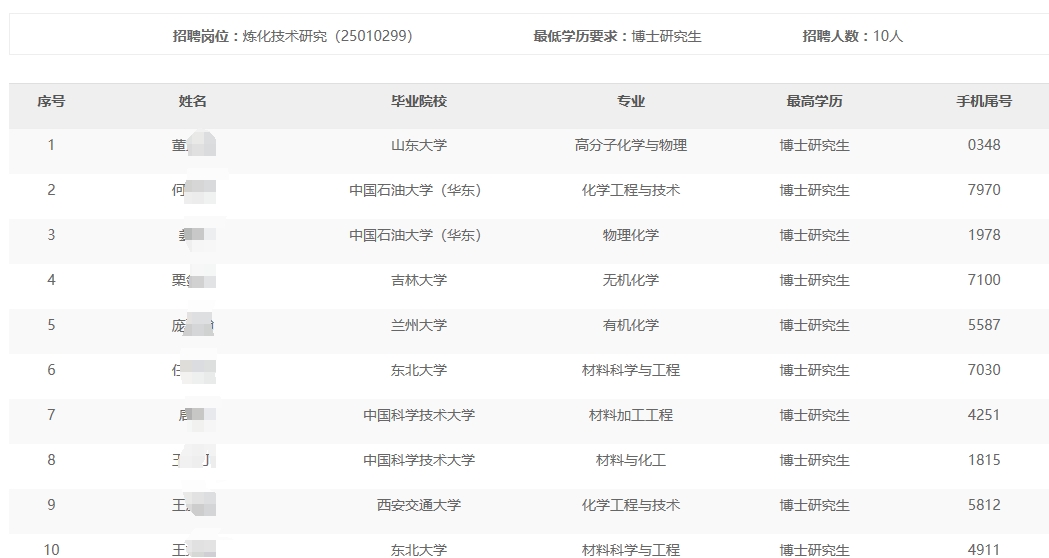Click the 高分子化学与物理 major cell
This screenshot has width=1049, height=558.
click(631, 145)
